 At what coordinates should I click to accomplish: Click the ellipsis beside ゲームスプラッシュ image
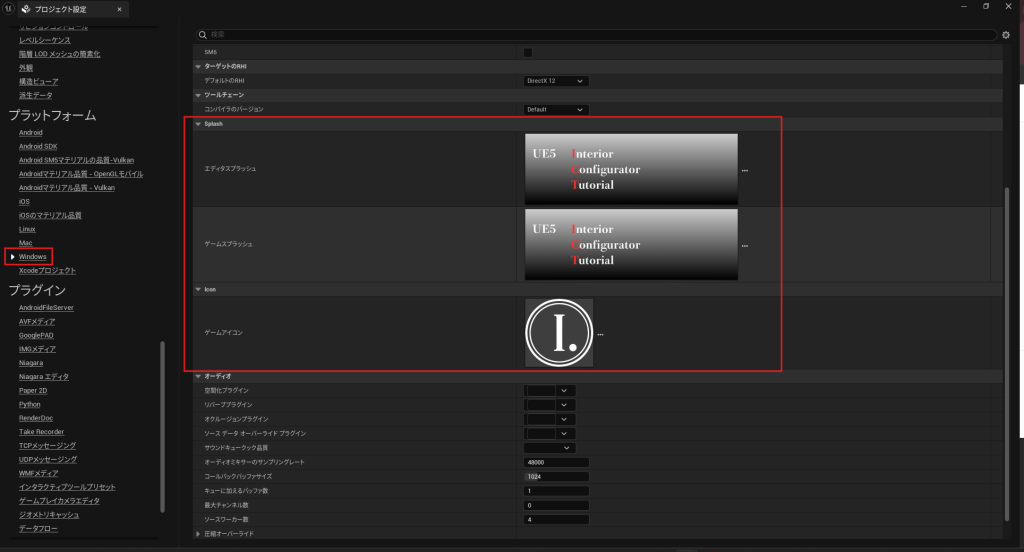745,245
